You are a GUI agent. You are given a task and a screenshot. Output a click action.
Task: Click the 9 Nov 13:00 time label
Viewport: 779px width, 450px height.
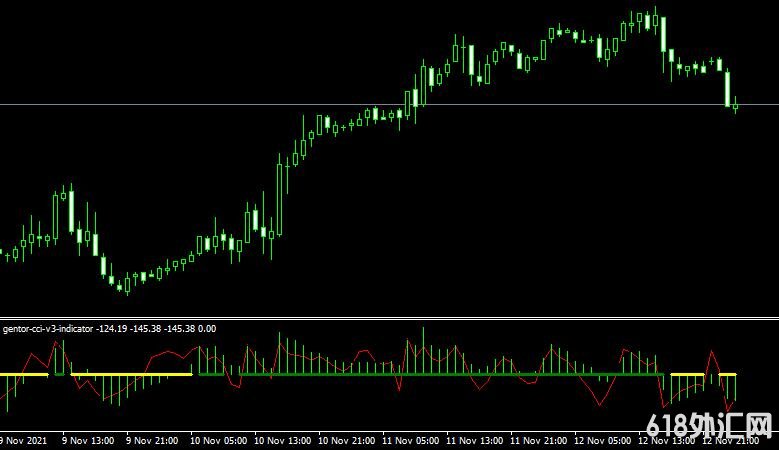(87, 440)
